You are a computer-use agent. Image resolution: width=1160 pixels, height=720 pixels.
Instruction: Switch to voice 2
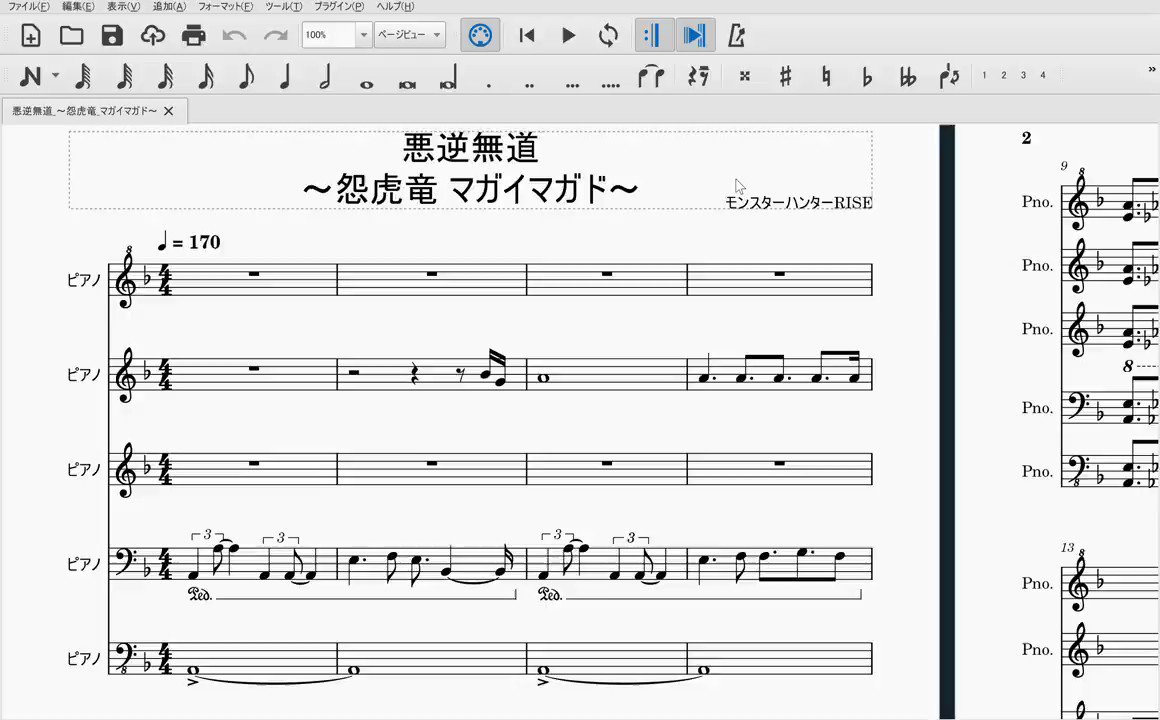1004,75
